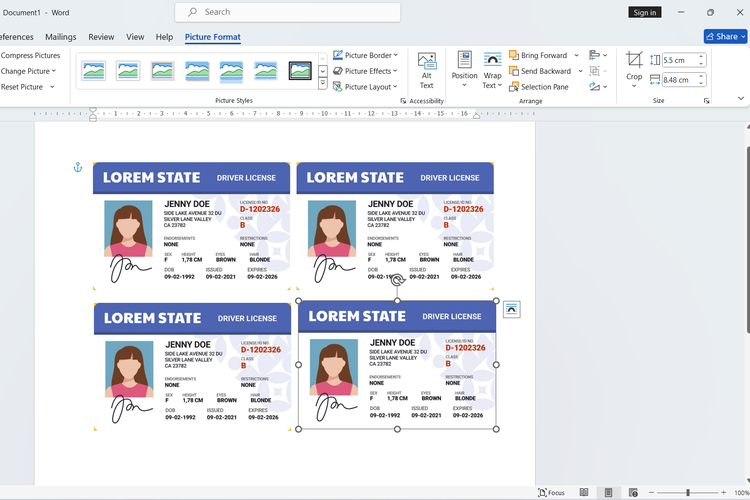The height and width of the screenshot is (500, 750).
Task: Click the Share button
Action: pyautogui.click(x=725, y=37)
